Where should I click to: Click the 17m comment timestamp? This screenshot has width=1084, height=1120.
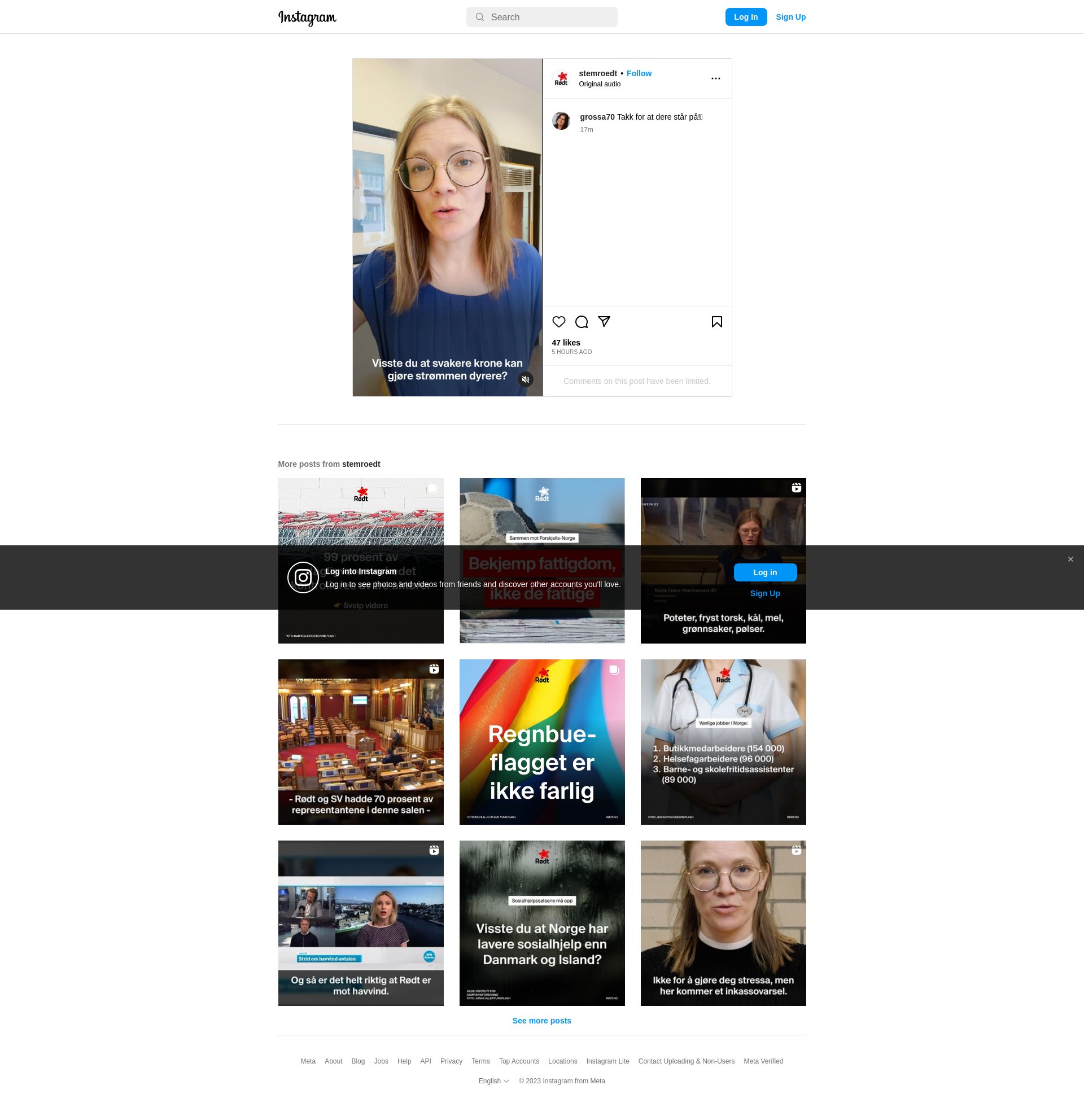click(586, 130)
